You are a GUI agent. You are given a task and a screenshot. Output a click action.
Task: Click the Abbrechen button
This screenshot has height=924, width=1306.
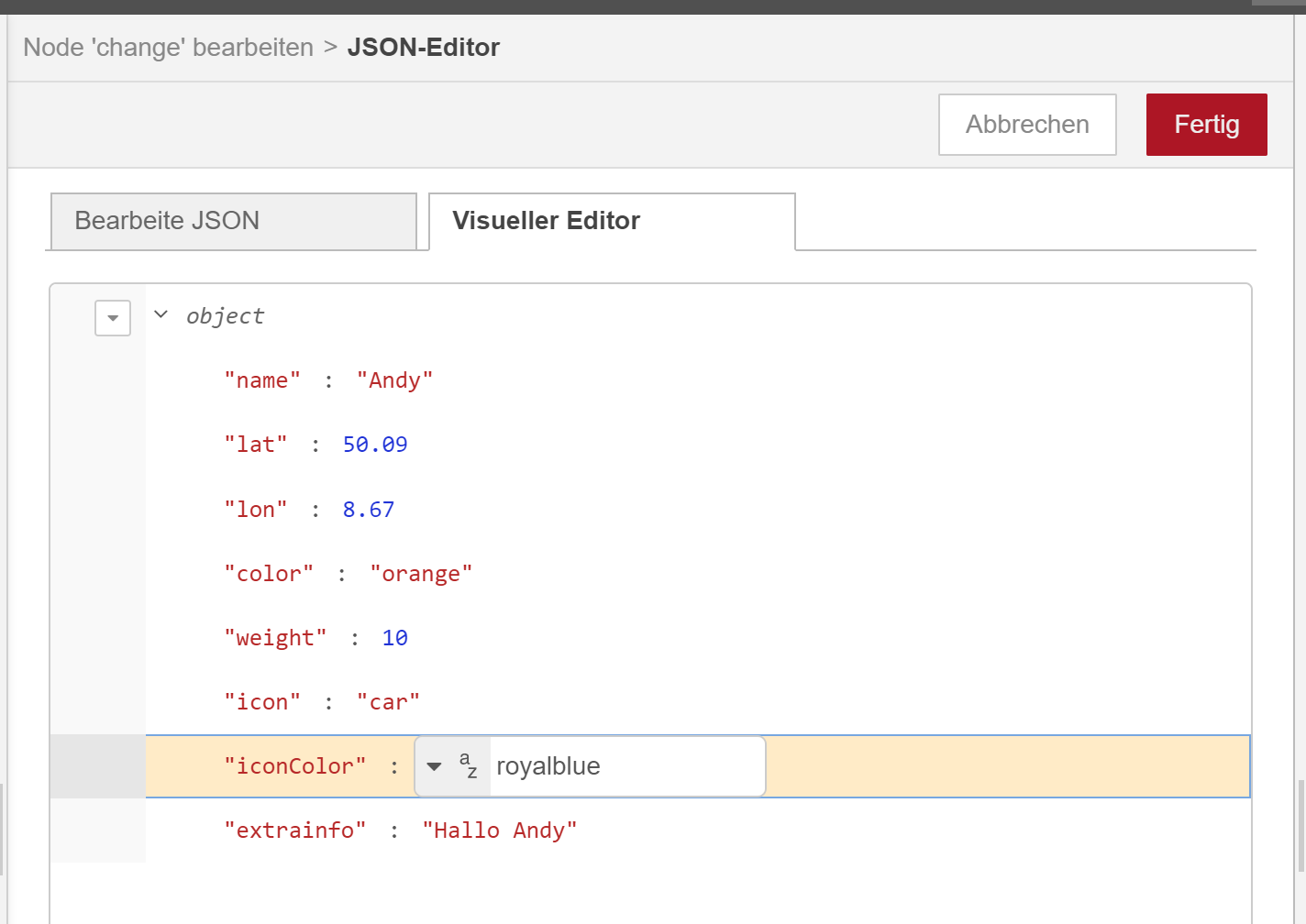1027,125
